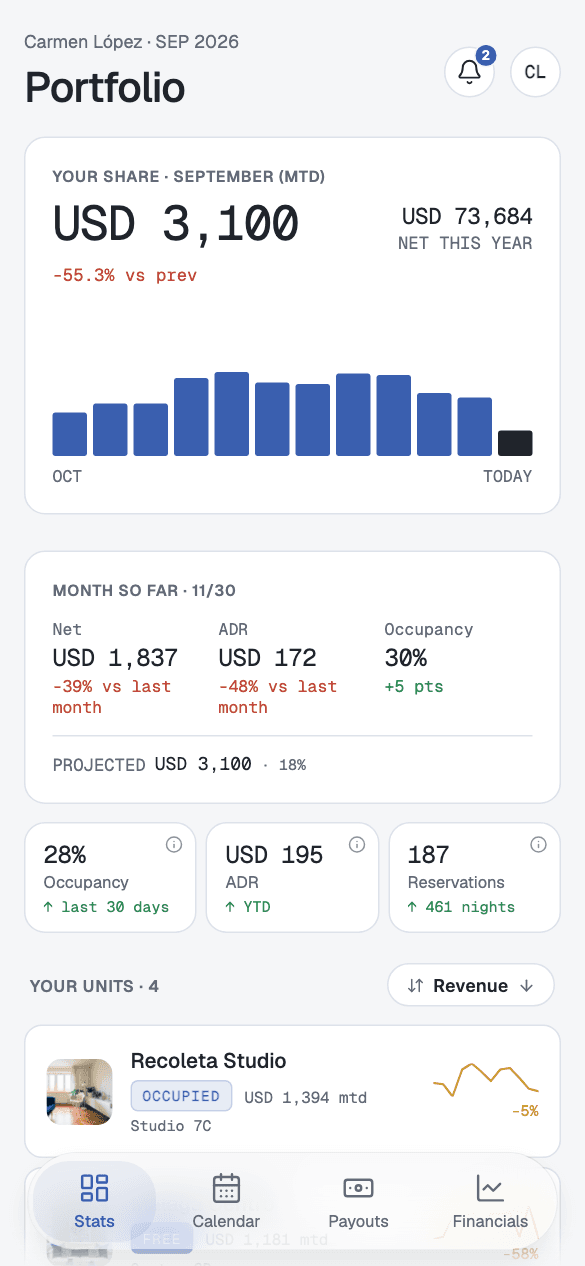Tap ADR USD 172 value
Screen dimensions: 585x1266
click(267, 658)
